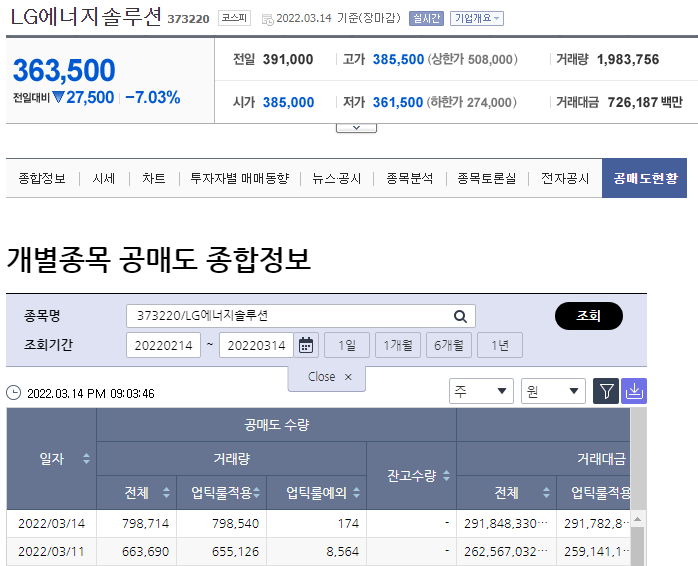Sort table by 일자 column arrows
This screenshot has width=698, height=566.
pos(86,459)
